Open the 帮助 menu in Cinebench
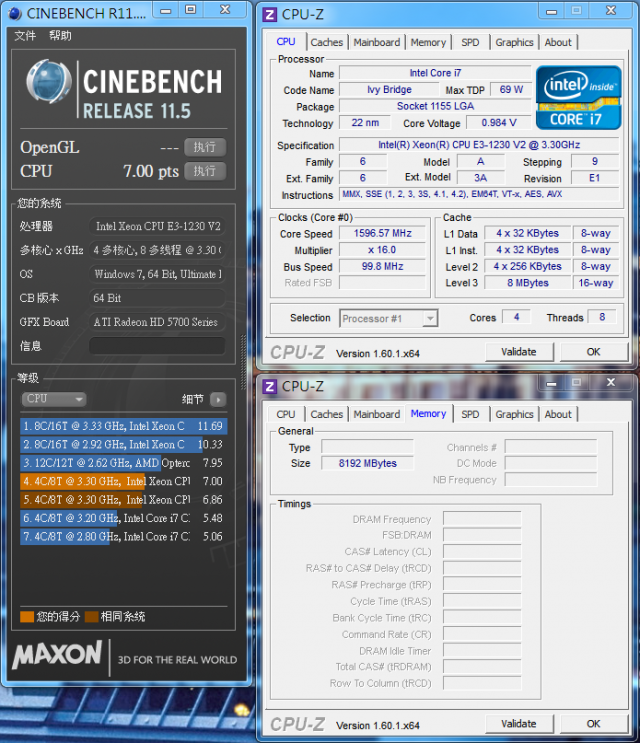This screenshot has width=640, height=744. pyautogui.click(x=60, y=36)
